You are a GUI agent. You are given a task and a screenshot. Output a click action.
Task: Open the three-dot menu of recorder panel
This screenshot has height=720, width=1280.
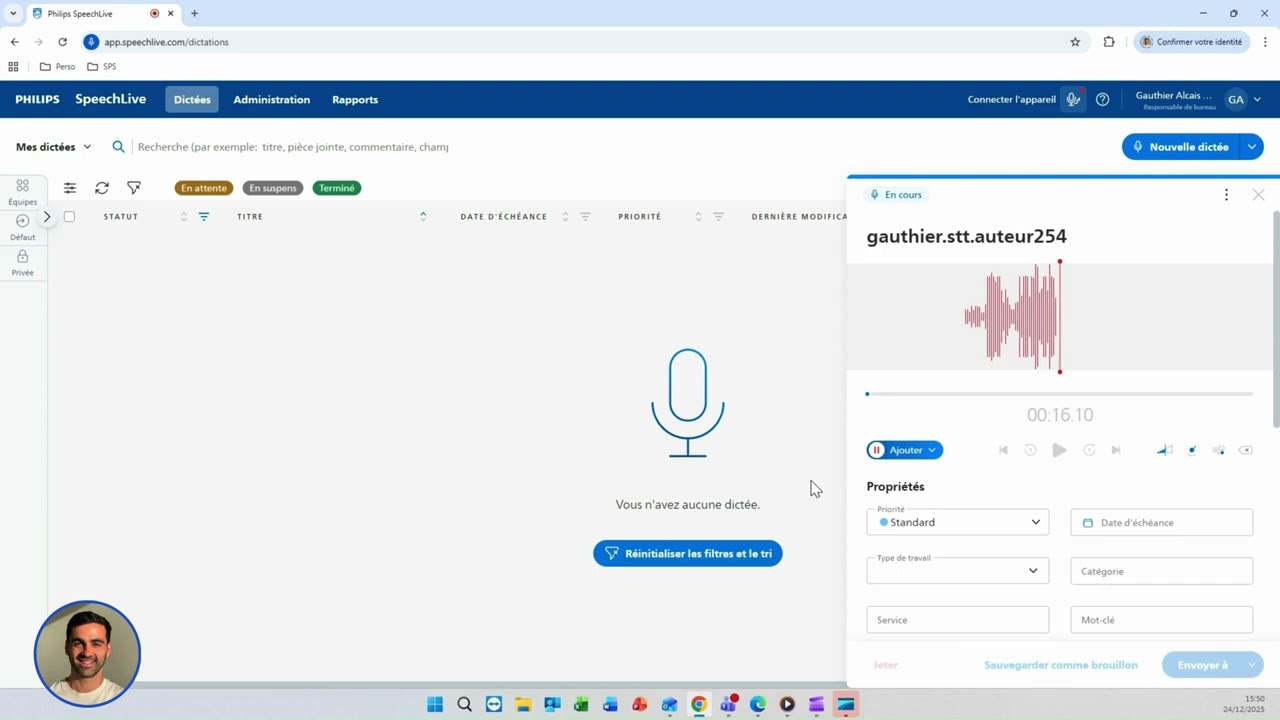pyautogui.click(x=1226, y=195)
